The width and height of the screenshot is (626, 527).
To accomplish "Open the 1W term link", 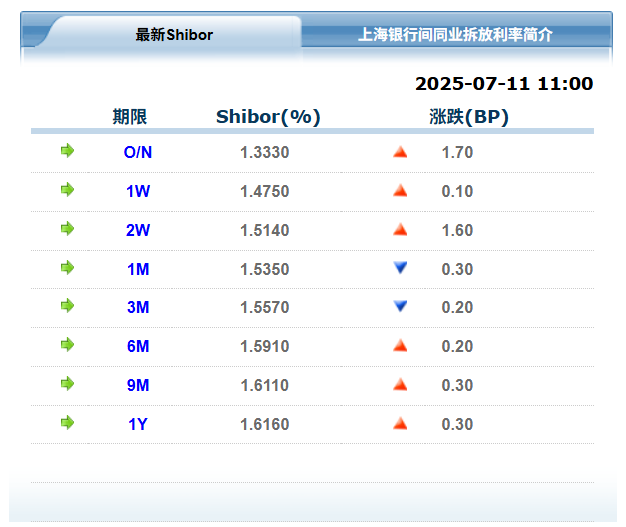I will [x=138, y=191].
